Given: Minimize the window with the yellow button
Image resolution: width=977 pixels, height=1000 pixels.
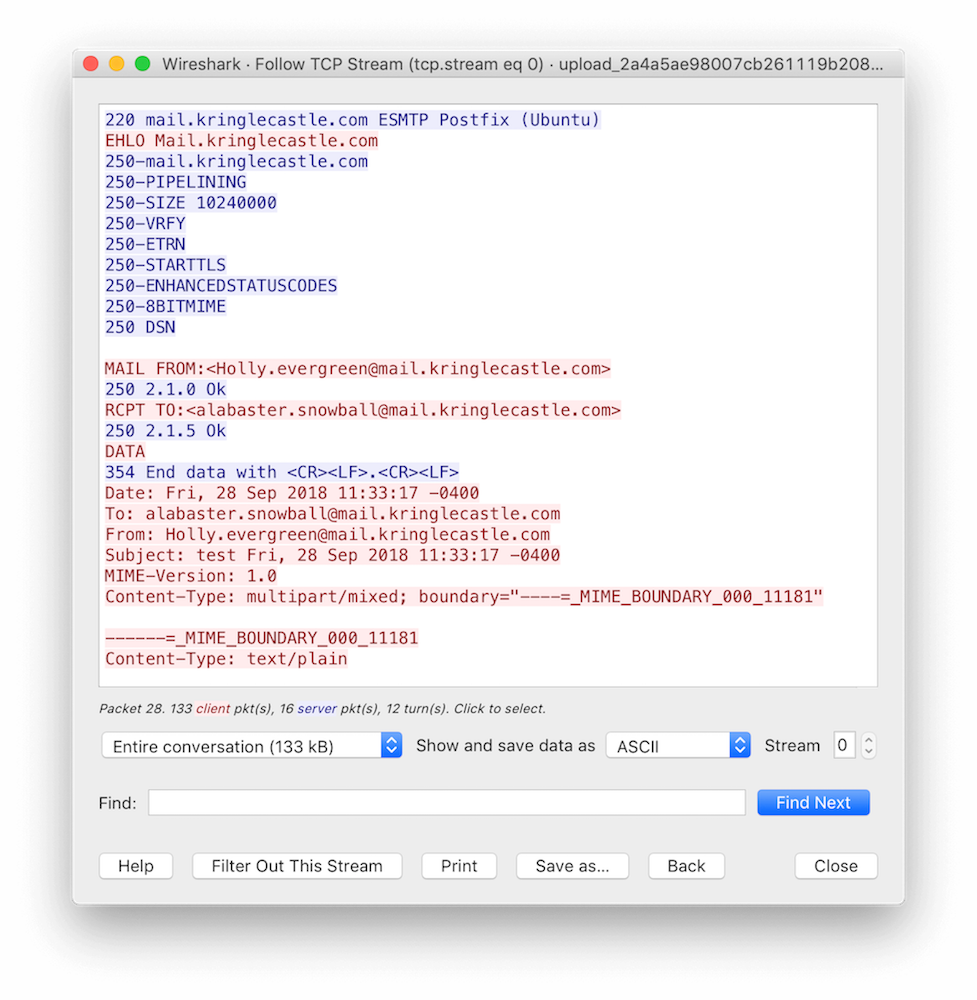Looking at the screenshot, I should click(x=117, y=64).
